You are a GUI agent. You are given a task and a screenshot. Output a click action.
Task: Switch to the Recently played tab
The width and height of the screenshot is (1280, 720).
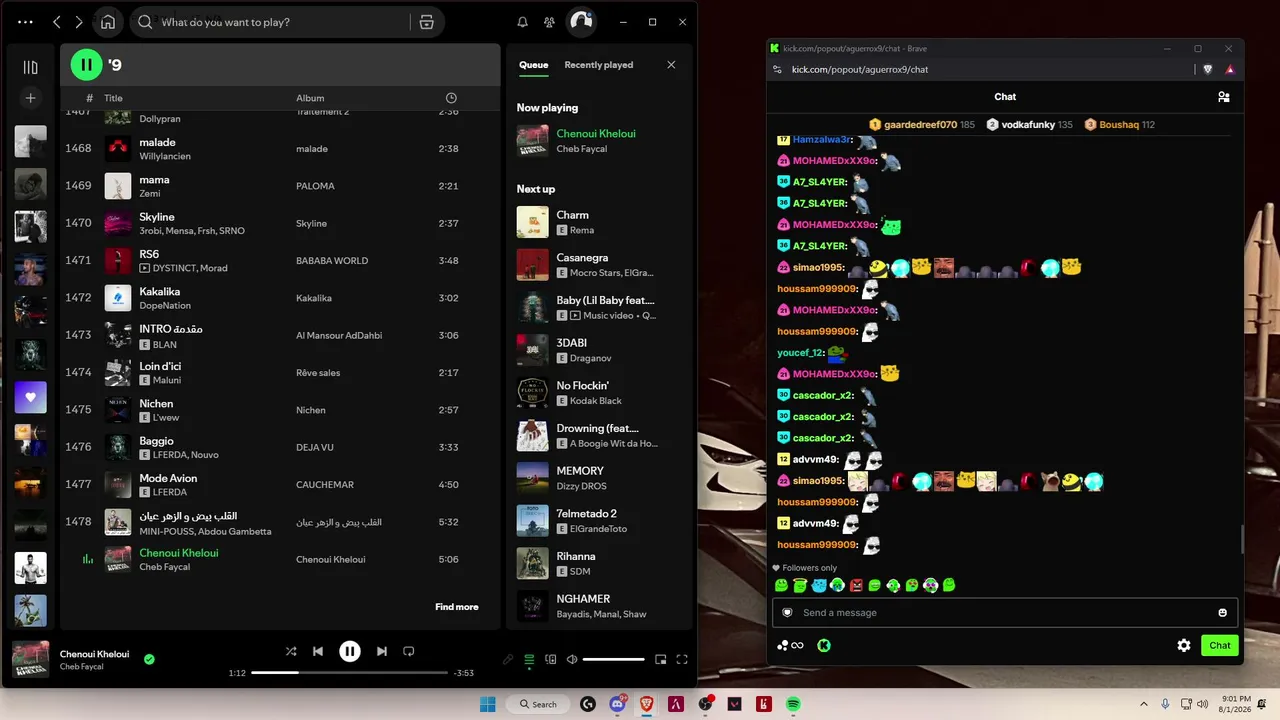[599, 65]
